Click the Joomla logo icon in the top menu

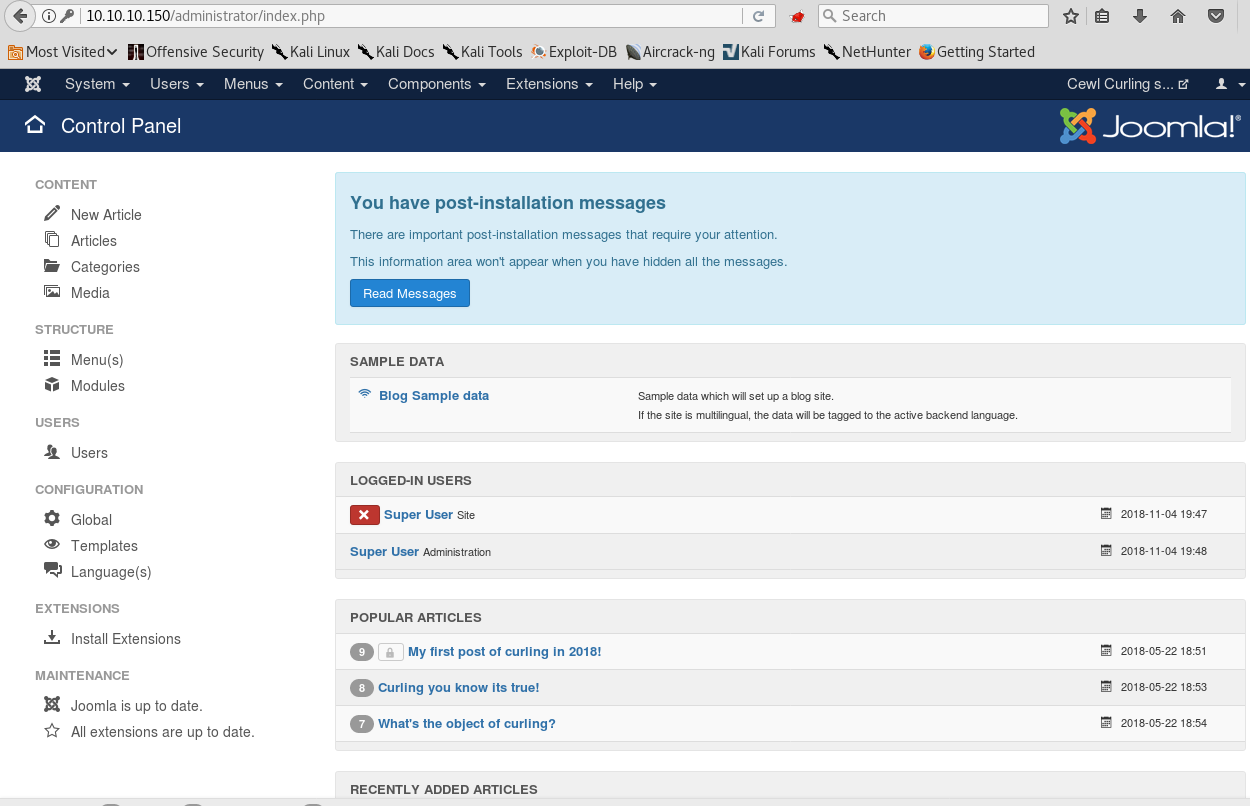pos(33,84)
